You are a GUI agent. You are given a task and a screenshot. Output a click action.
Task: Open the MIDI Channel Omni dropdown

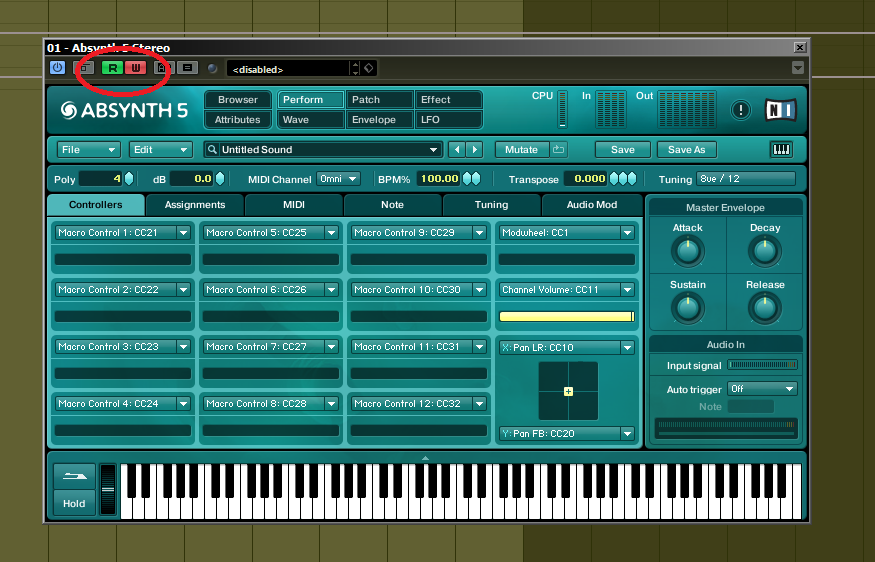(338, 179)
